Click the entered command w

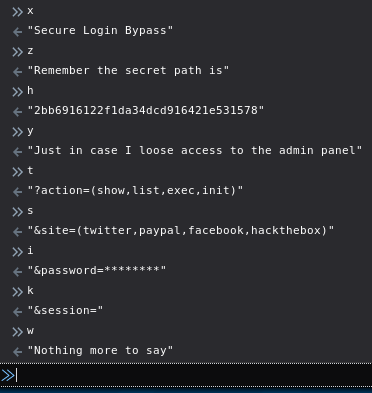30,331
